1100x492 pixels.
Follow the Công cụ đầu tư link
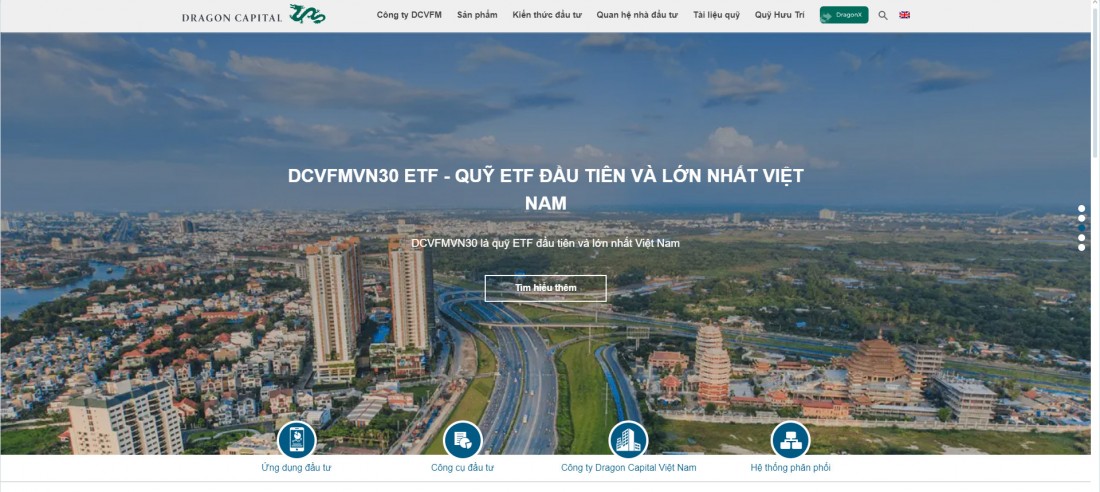462,467
